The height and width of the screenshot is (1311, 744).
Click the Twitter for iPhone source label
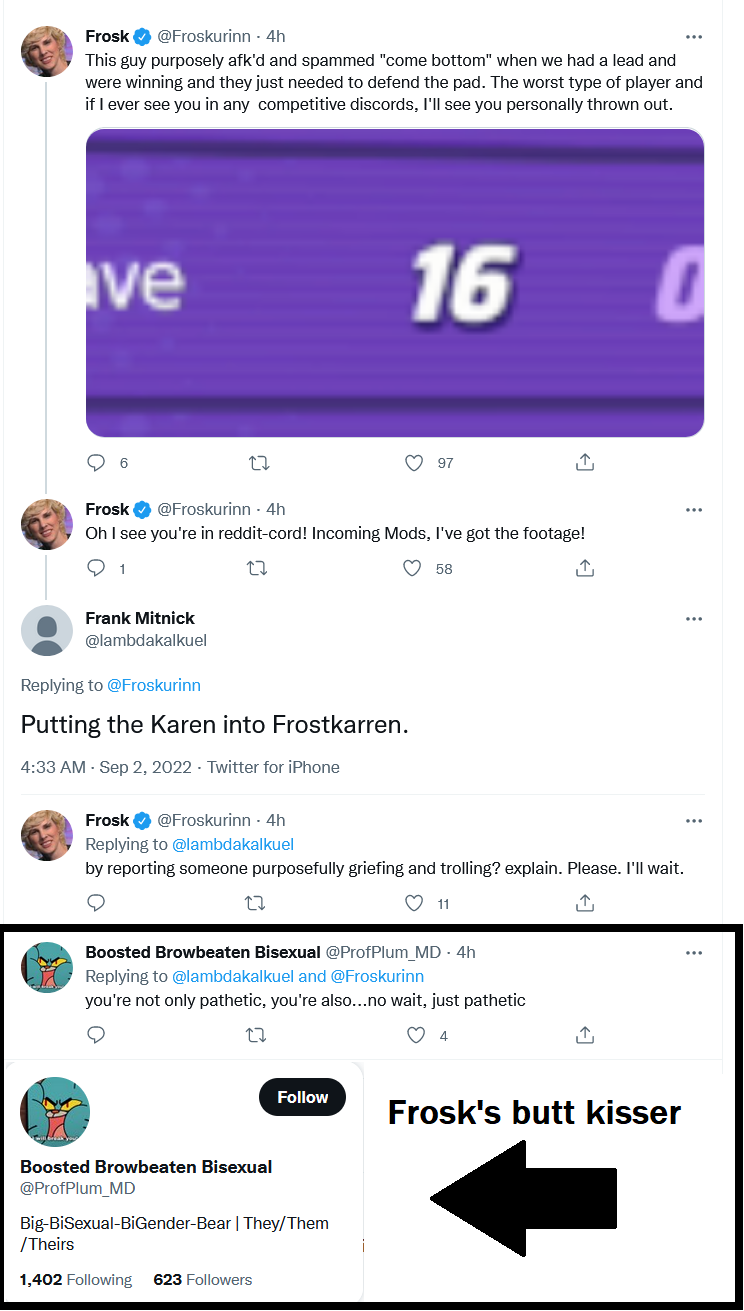click(273, 767)
